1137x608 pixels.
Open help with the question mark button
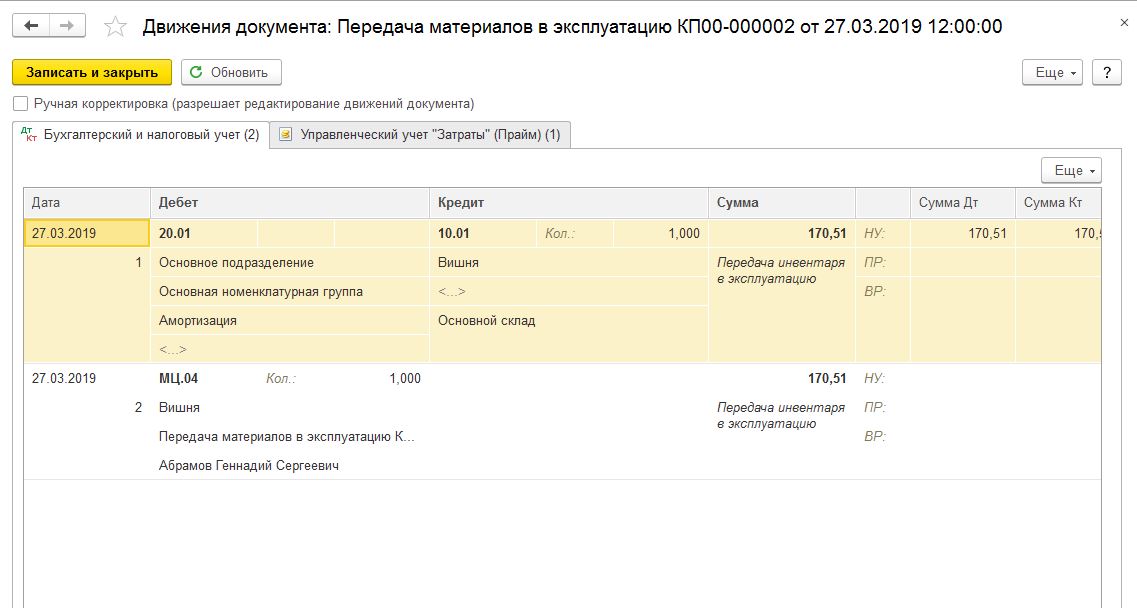pyautogui.click(x=1106, y=73)
